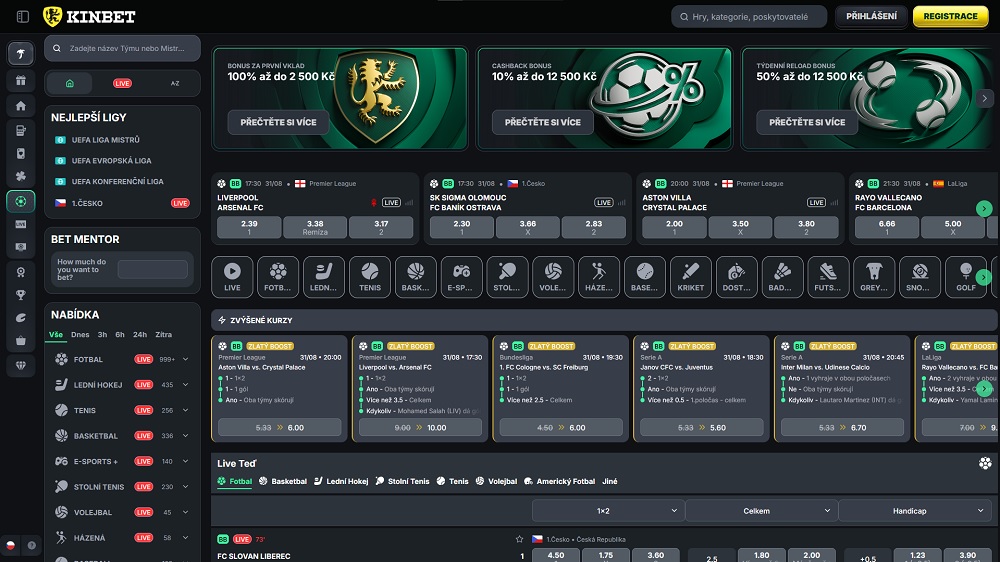Image resolution: width=1000 pixels, height=562 pixels.
Task: Click the LIVE play icon in sports row
Action: tap(232, 276)
